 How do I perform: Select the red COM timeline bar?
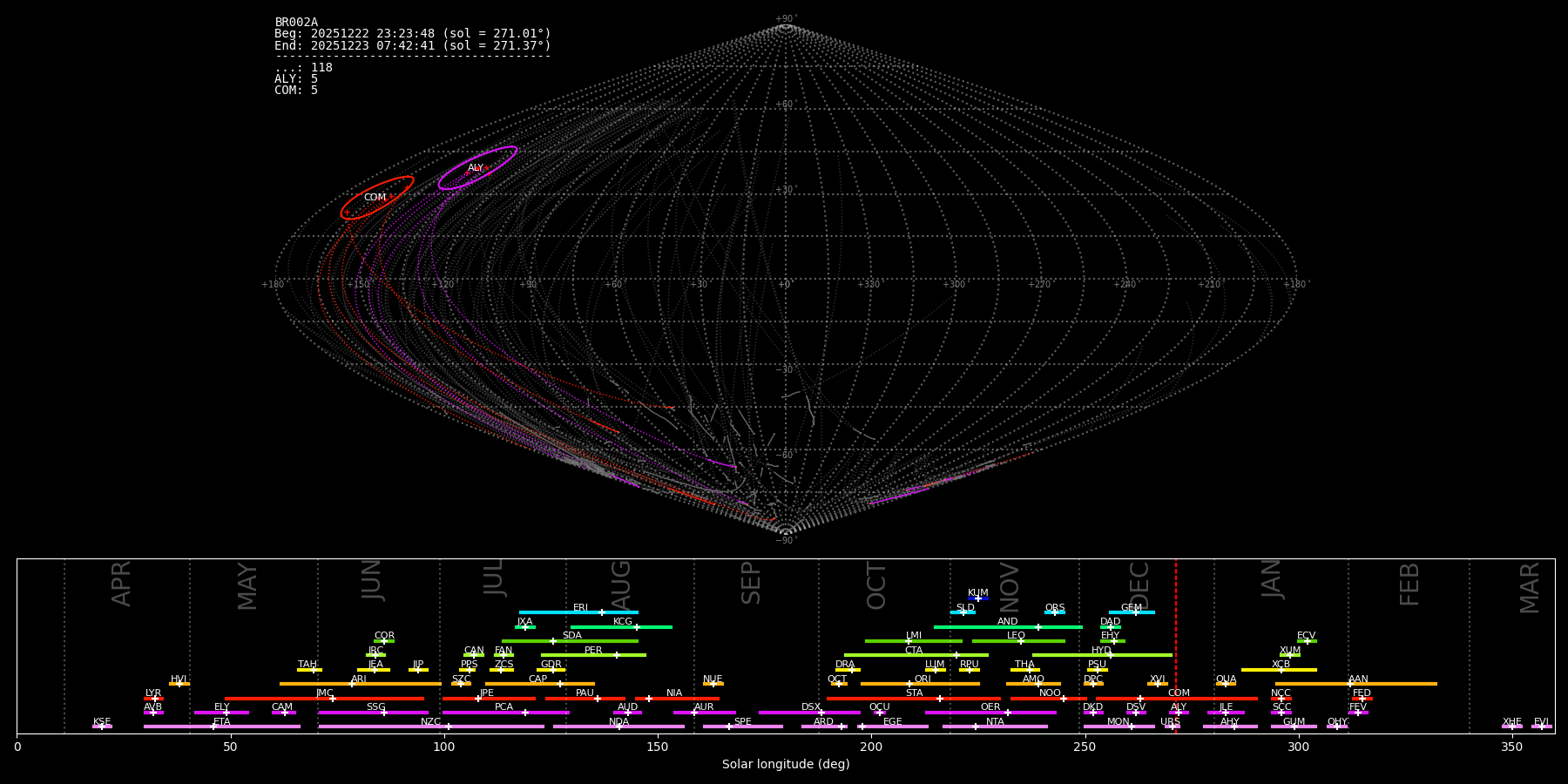click(x=1179, y=698)
